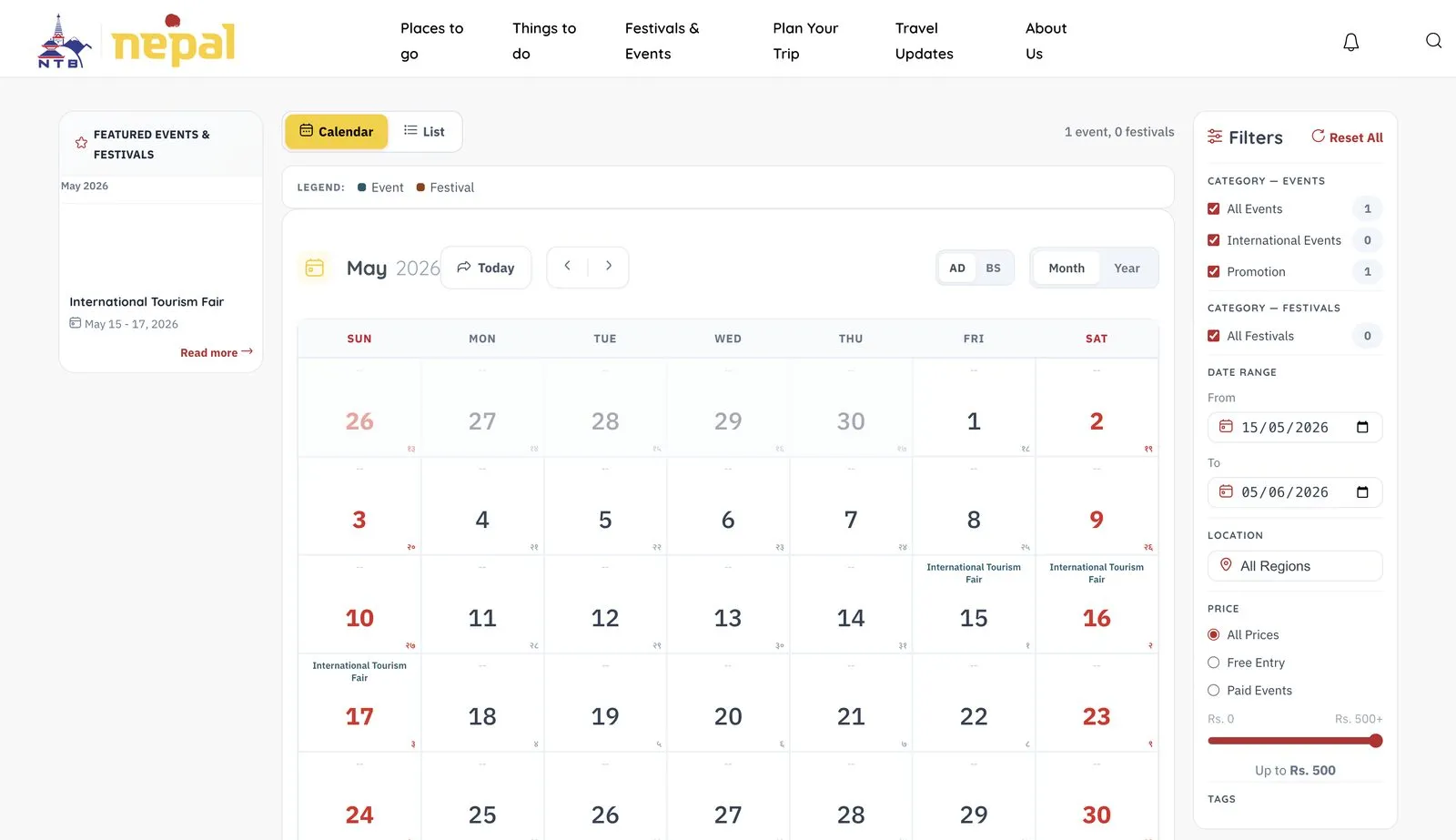Open International Tourism Fair on May 15
1456x840 pixels.
(x=974, y=573)
